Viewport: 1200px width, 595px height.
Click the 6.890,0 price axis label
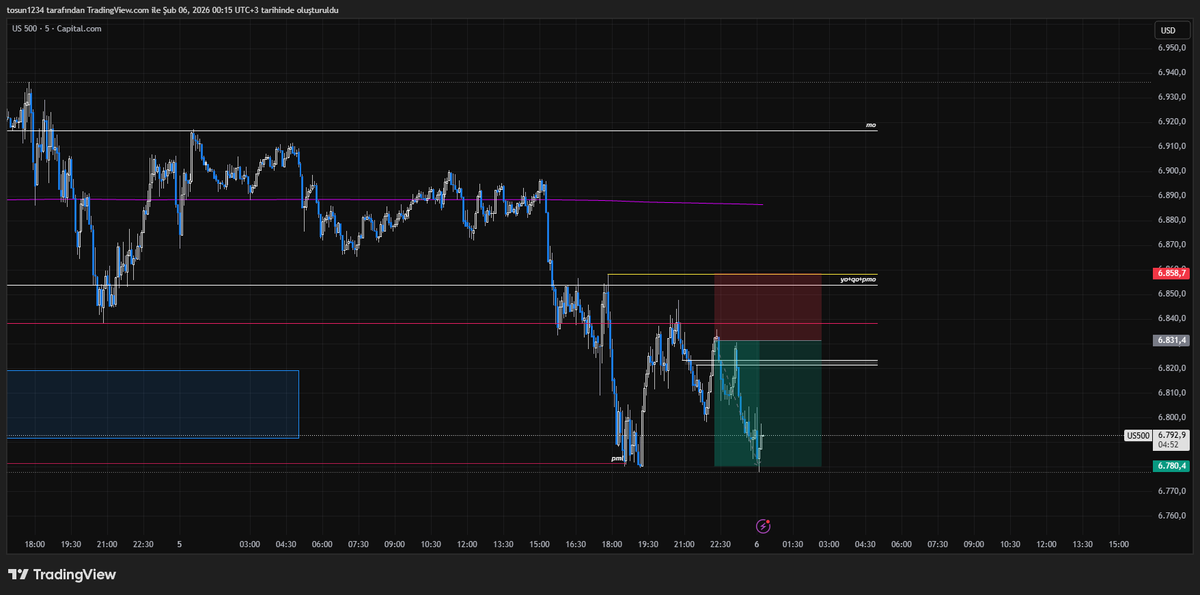[1172, 196]
